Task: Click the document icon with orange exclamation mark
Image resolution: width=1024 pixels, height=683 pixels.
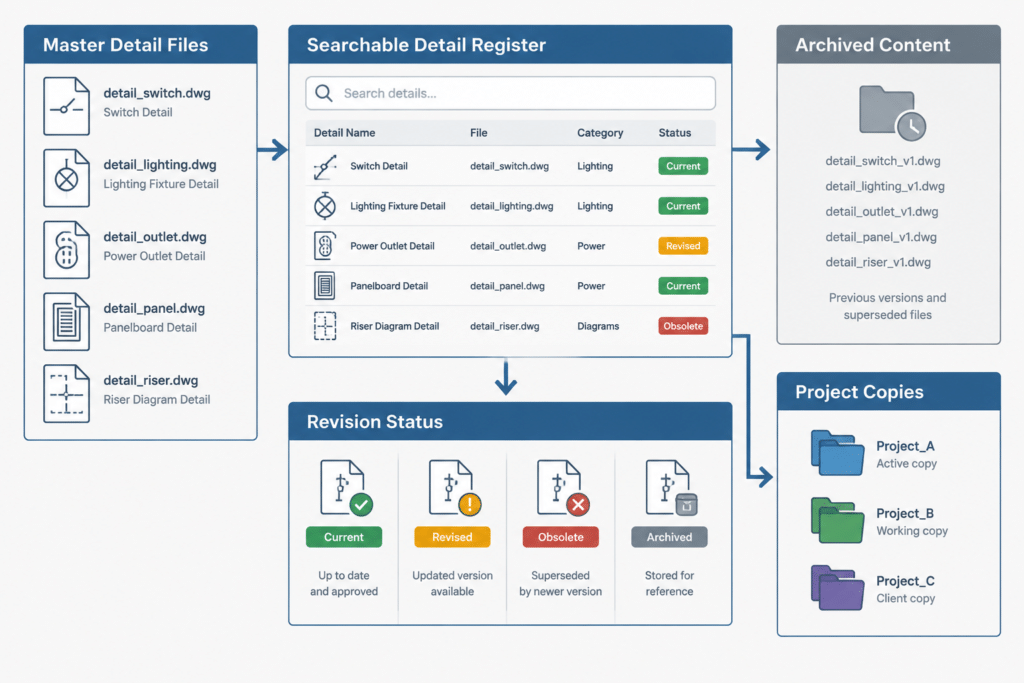Action: [454, 488]
